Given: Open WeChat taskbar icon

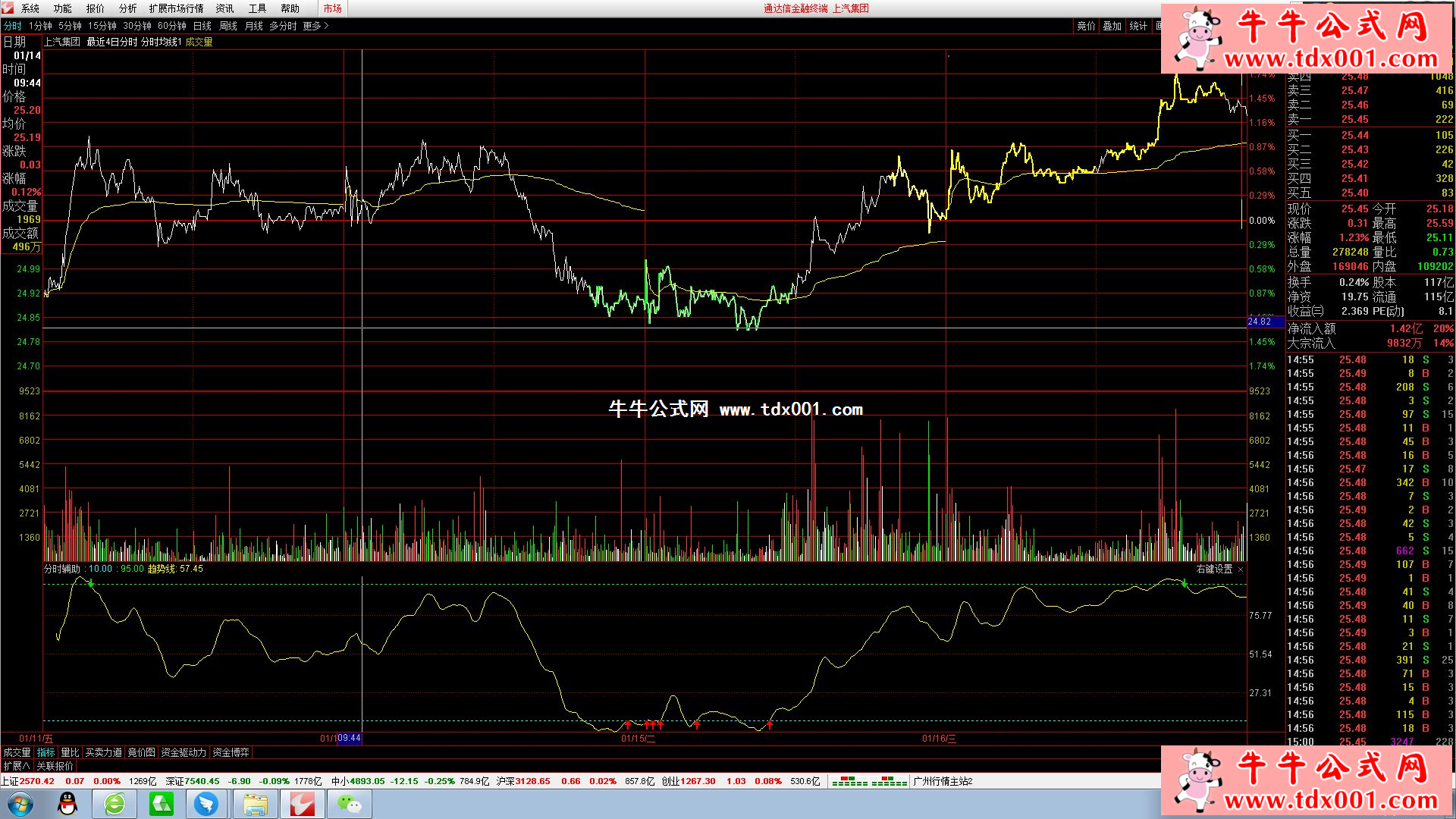Looking at the screenshot, I should [x=349, y=803].
